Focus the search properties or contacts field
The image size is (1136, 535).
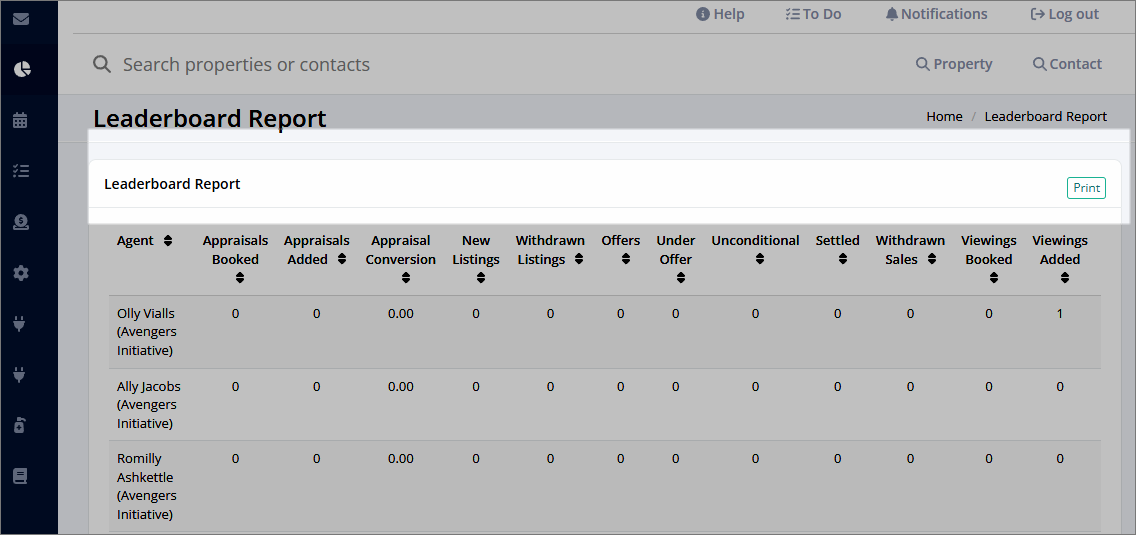coord(400,64)
